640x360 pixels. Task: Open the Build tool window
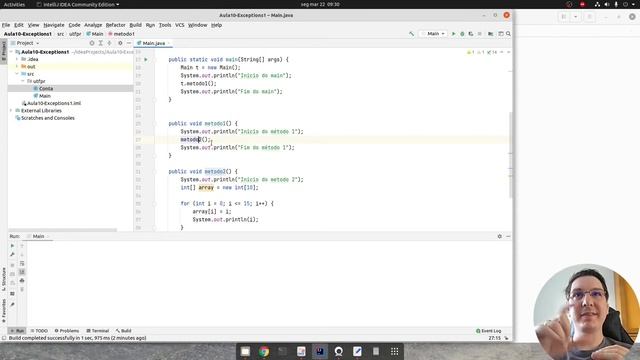[123, 331]
